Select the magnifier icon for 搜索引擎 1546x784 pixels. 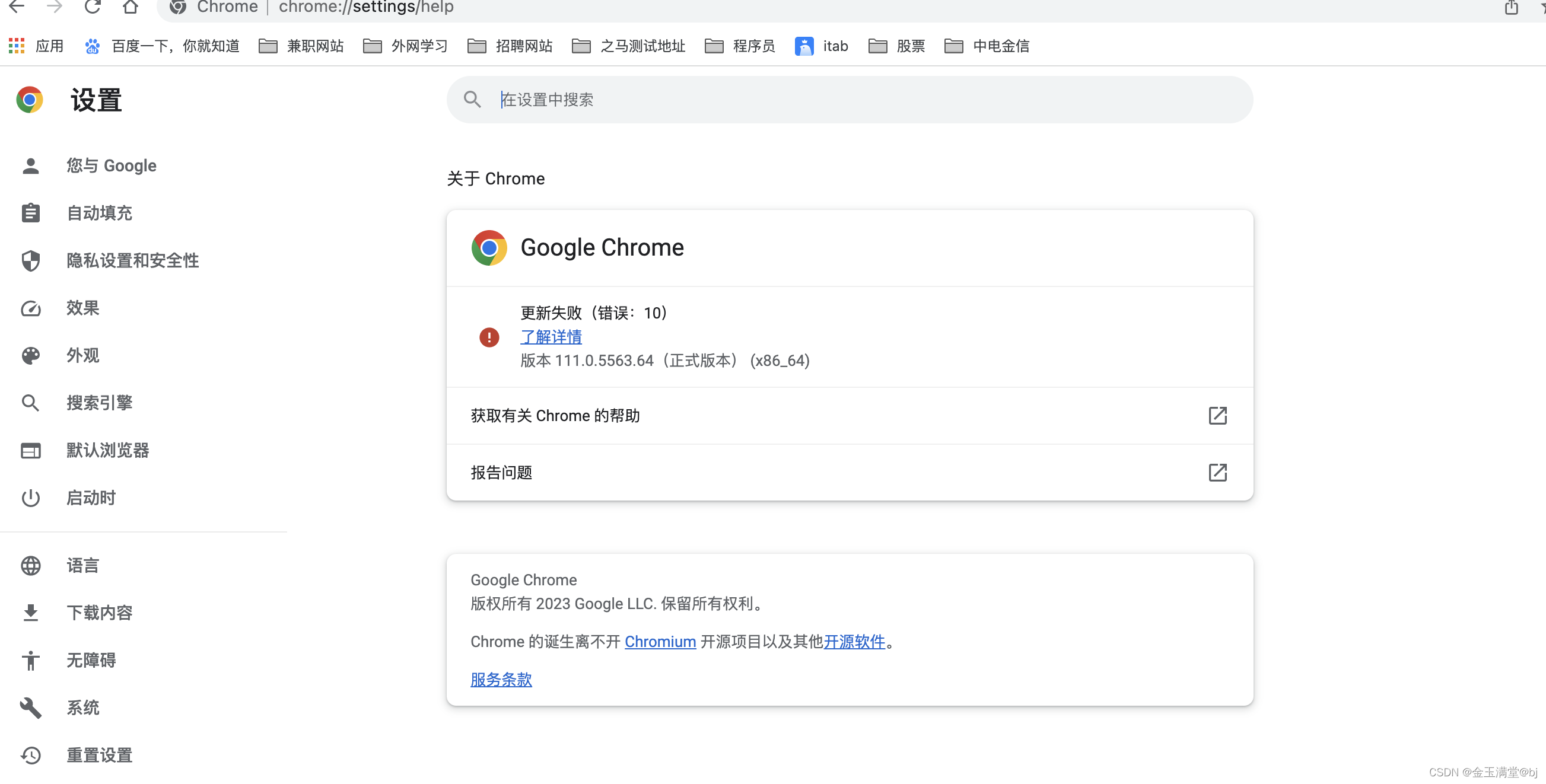(x=31, y=403)
